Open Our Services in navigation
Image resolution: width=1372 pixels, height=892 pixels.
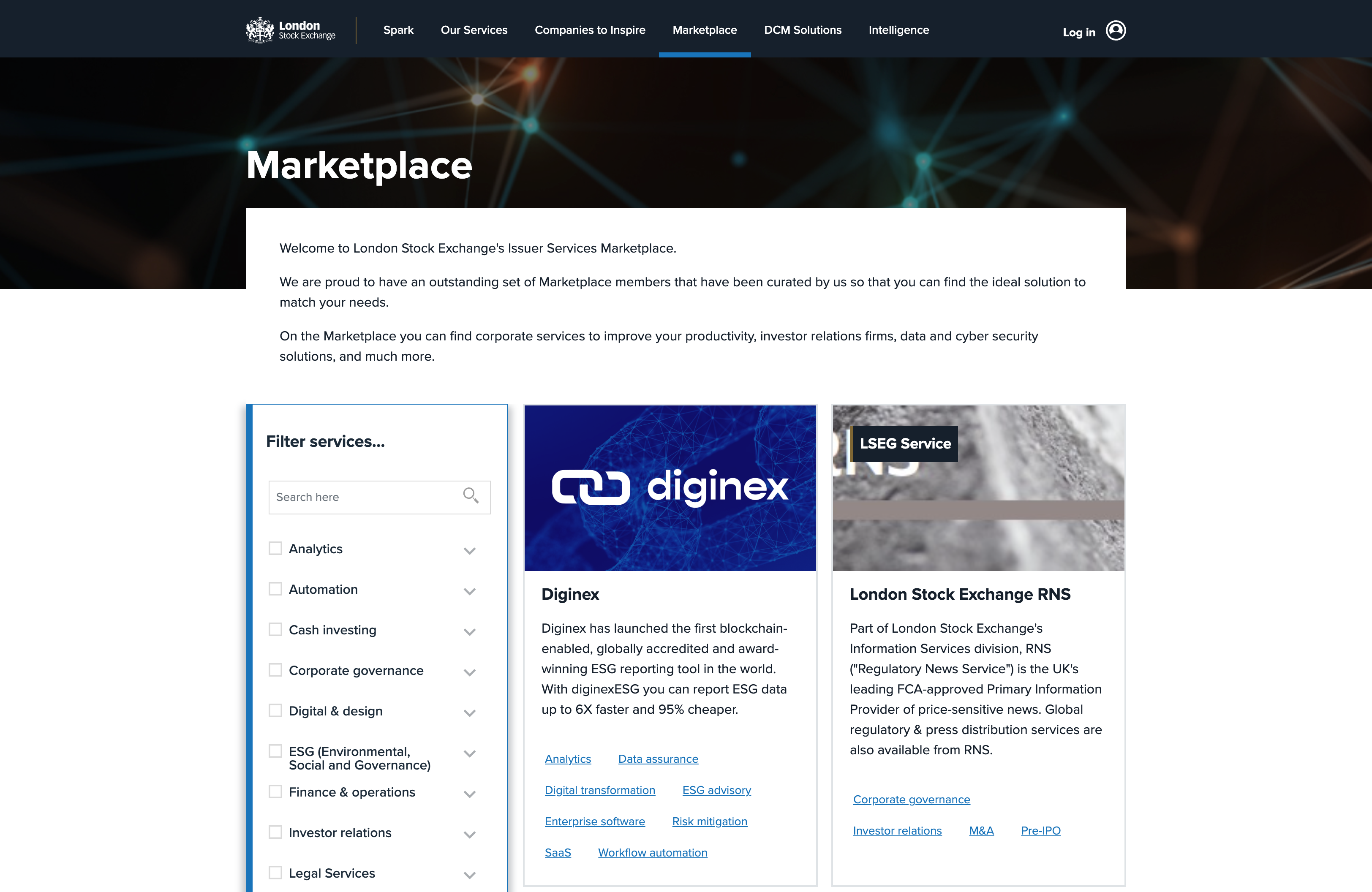pos(474,30)
